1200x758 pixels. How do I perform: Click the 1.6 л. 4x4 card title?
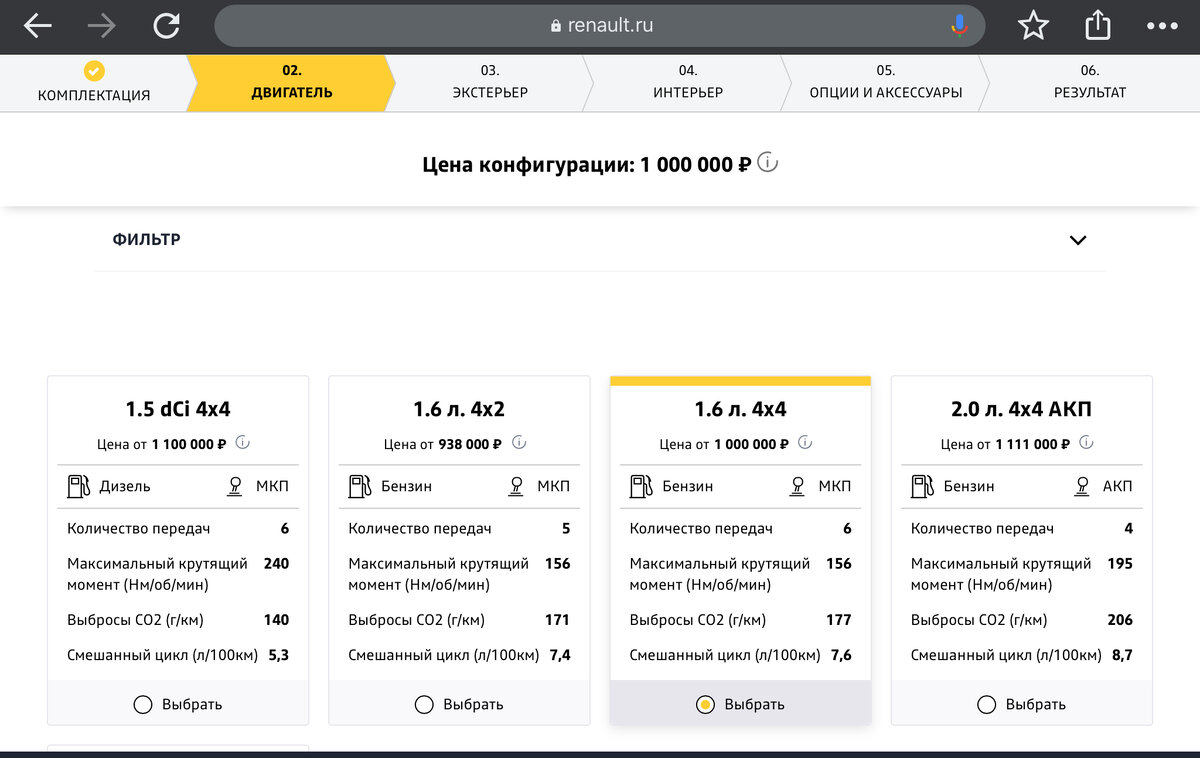coord(741,409)
